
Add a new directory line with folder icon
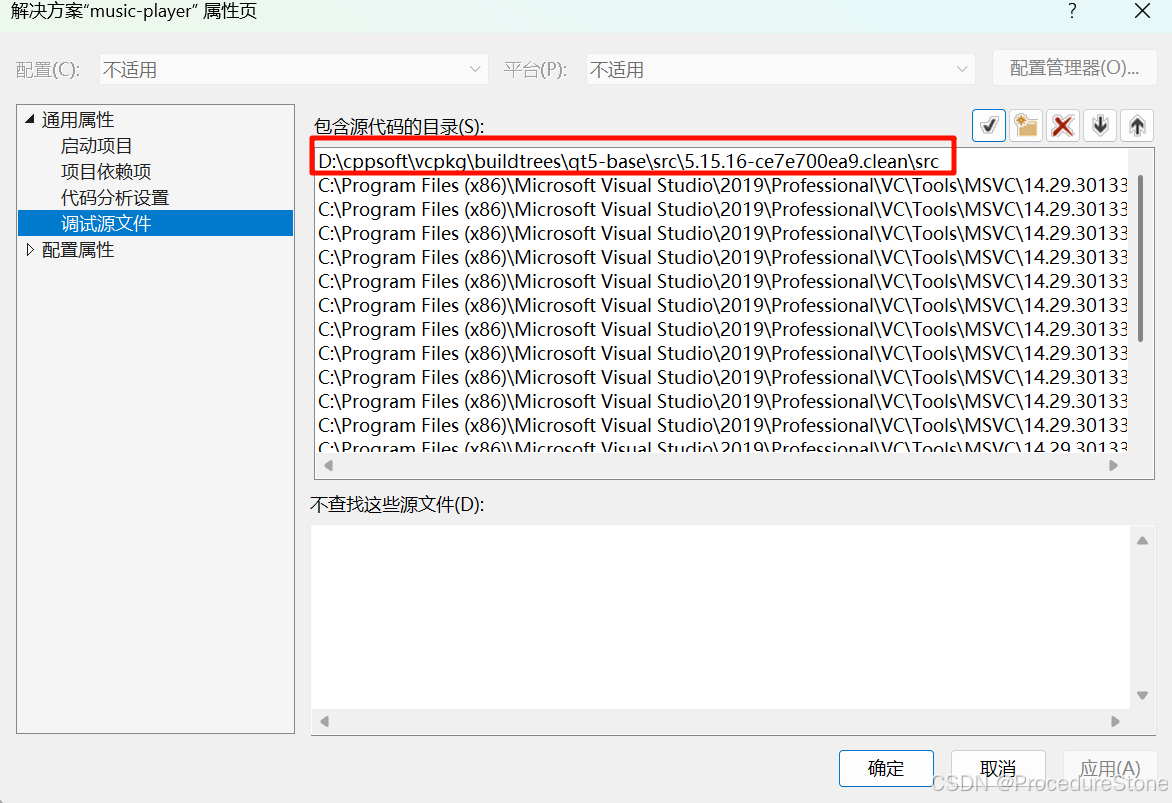tap(1026, 126)
